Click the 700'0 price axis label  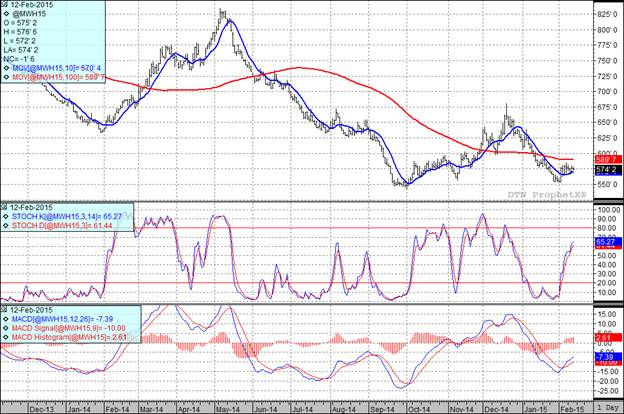point(608,92)
